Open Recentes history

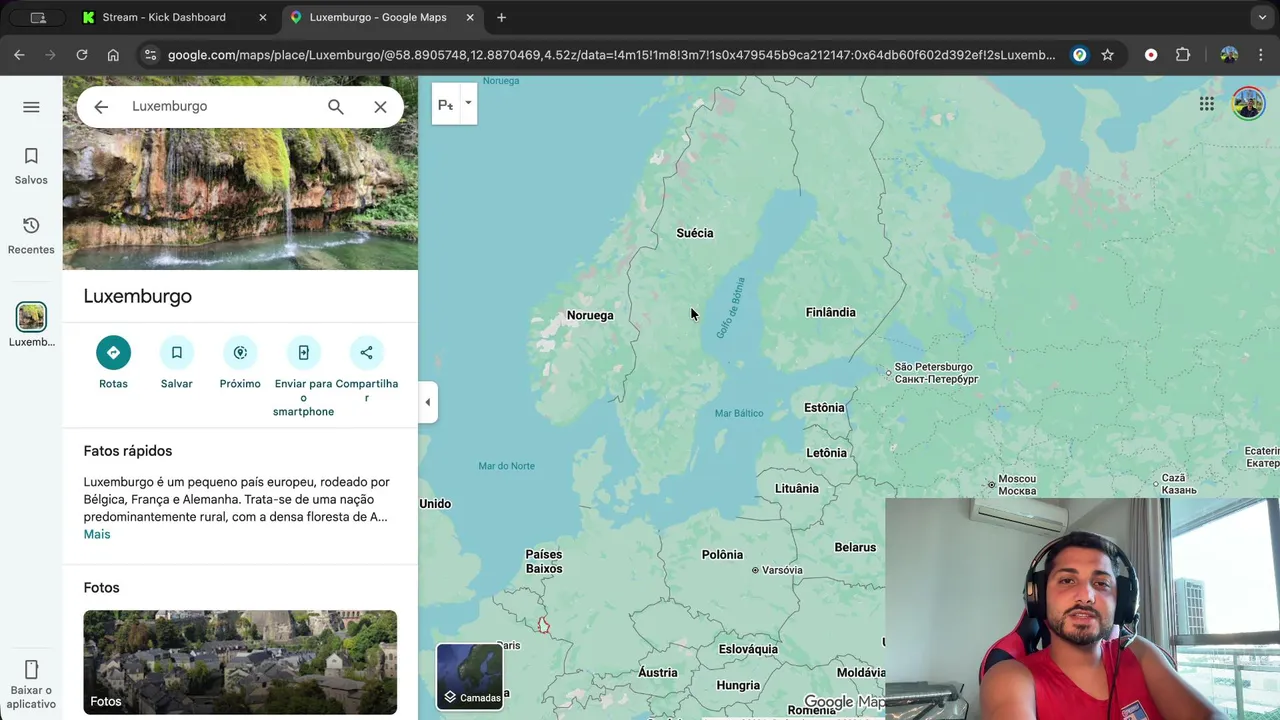31,236
